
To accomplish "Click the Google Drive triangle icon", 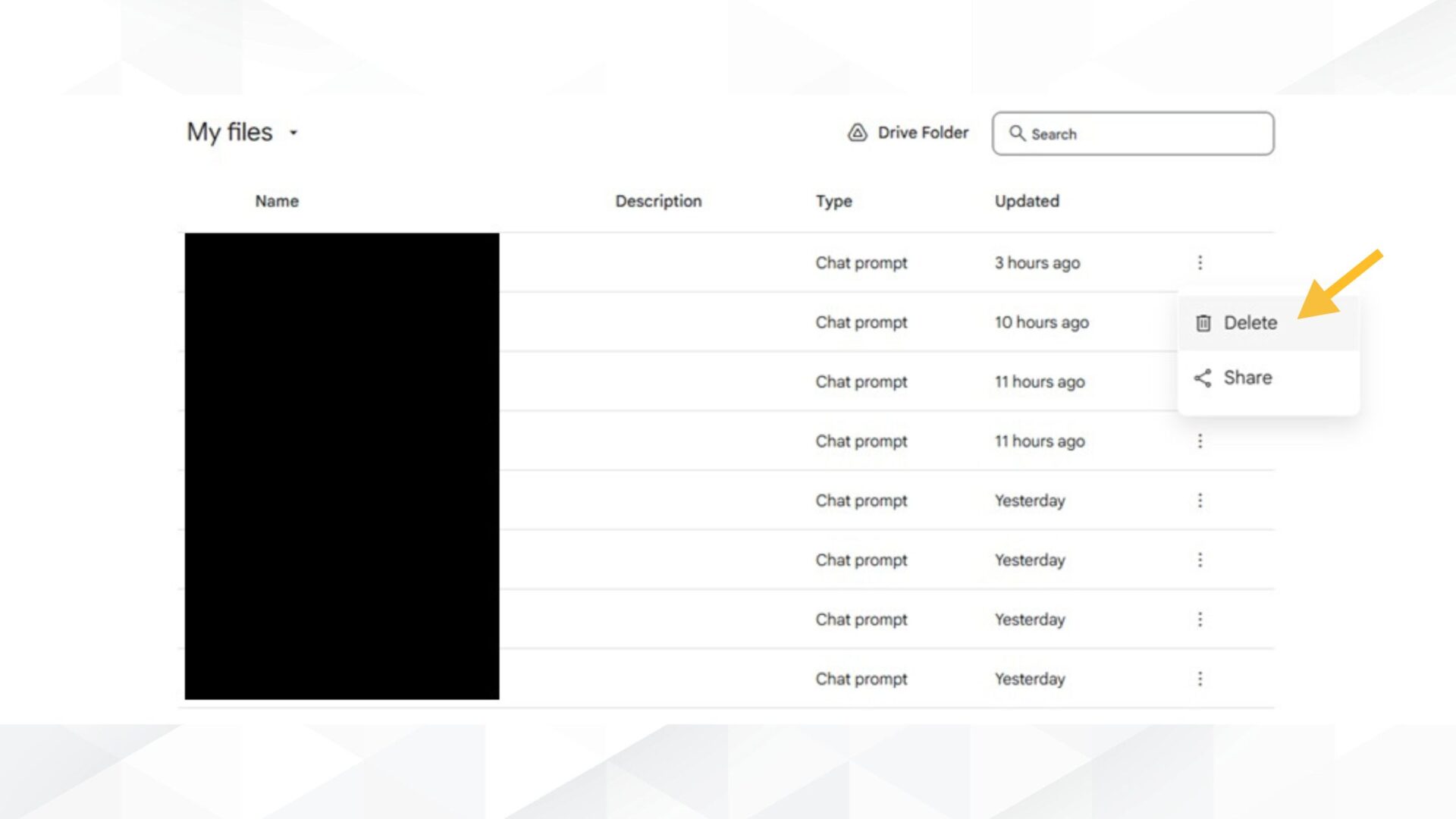I will 857,133.
